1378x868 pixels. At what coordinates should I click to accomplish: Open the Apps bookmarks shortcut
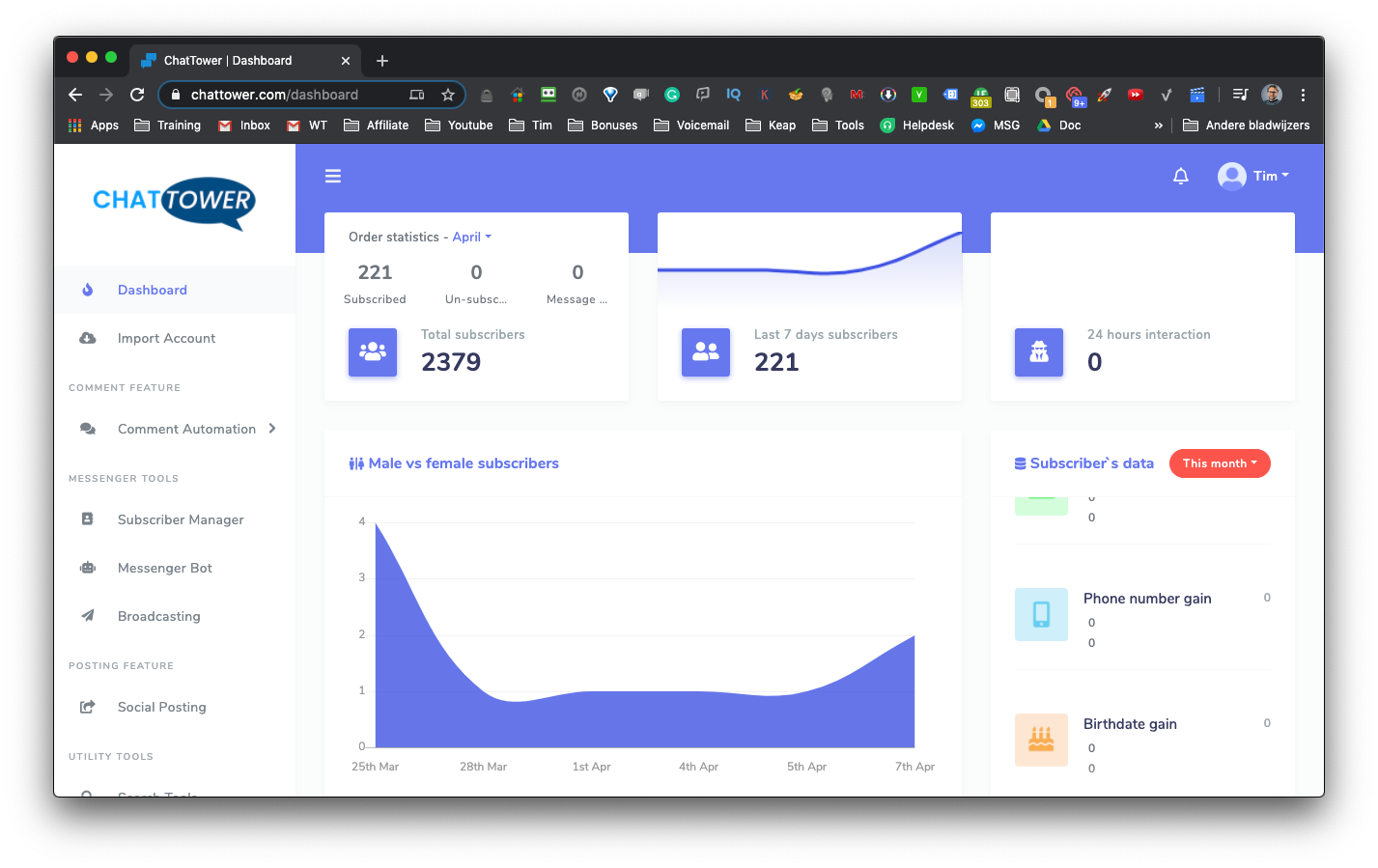pos(94,126)
